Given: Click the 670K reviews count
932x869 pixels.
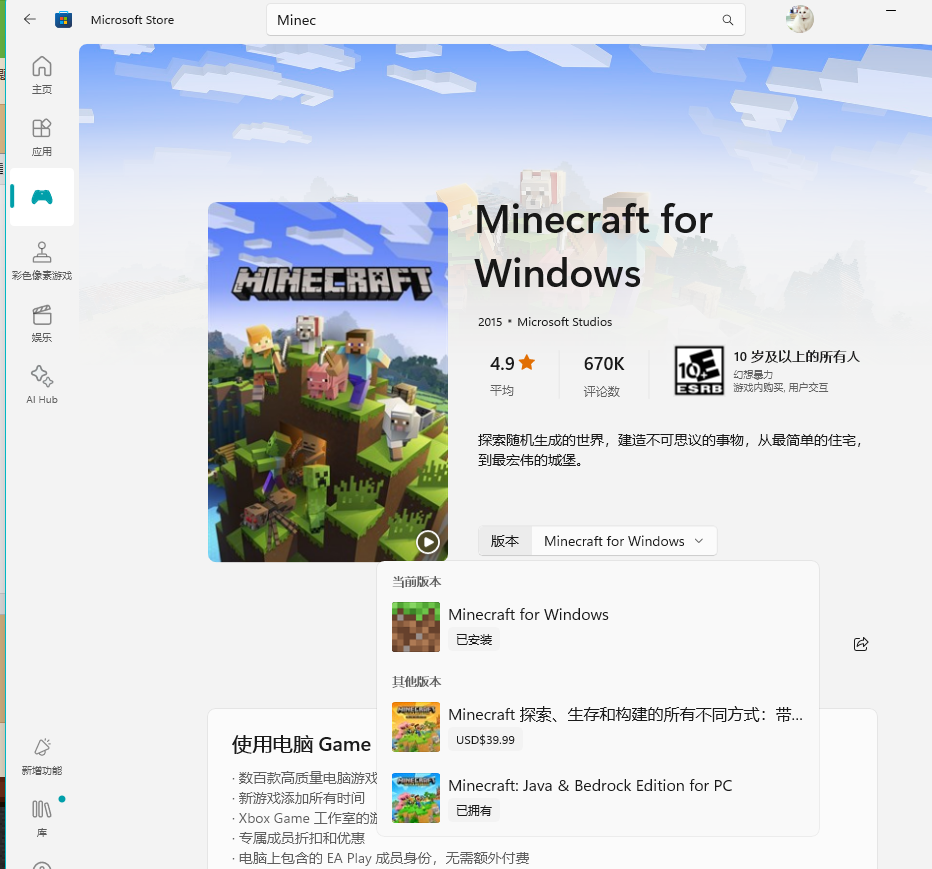Looking at the screenshot, I should tap(604, 363).
